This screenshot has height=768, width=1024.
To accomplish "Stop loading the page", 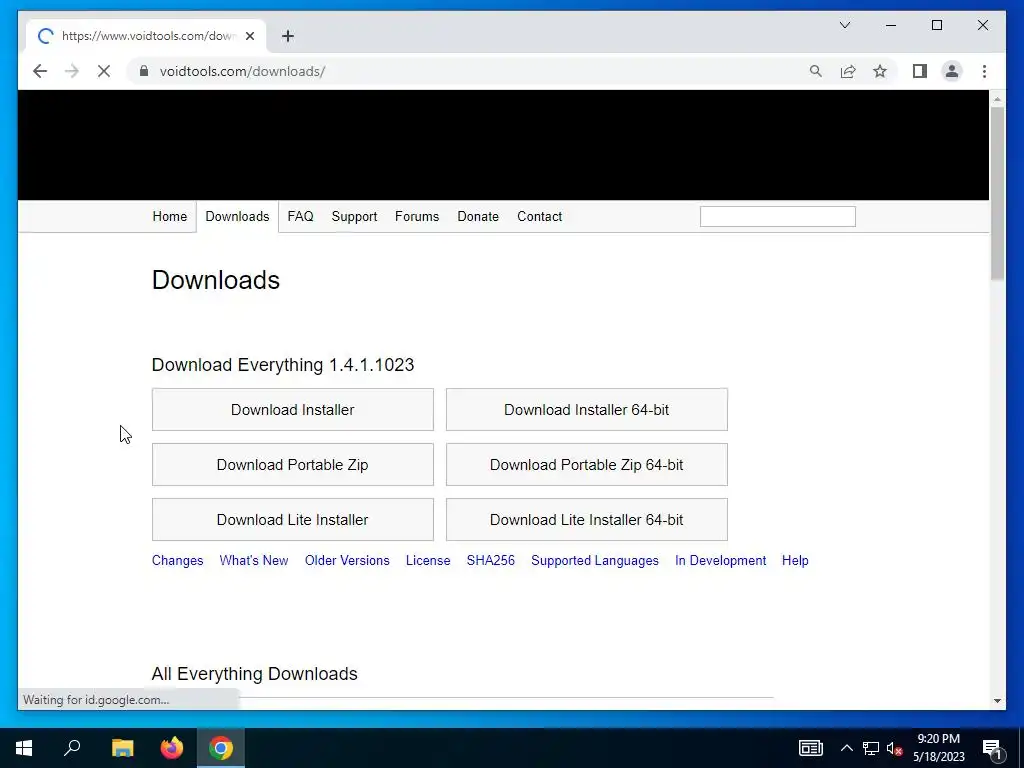I will point(104,71).
